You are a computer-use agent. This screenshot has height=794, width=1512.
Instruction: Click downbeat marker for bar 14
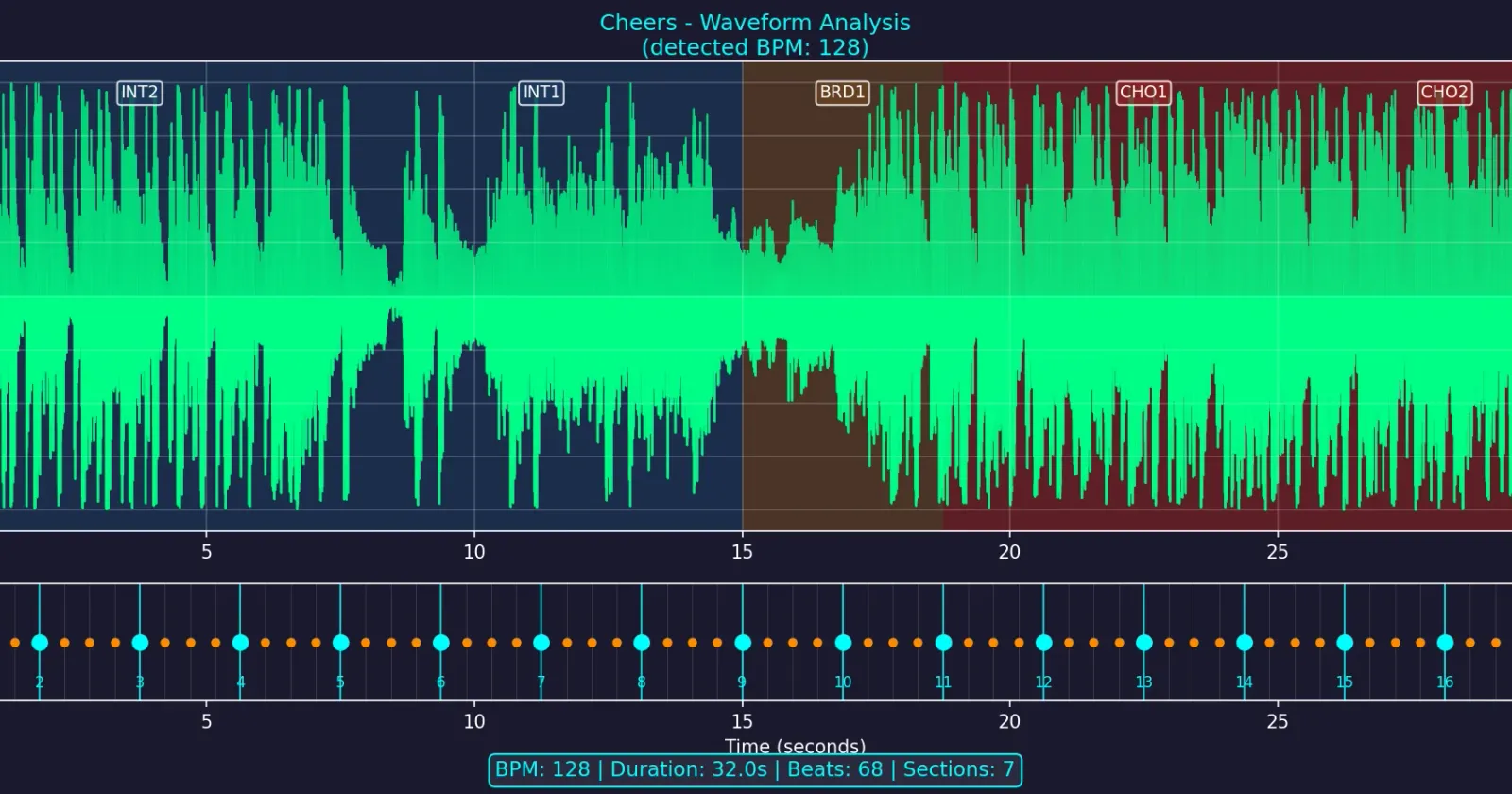[1245, 643]
